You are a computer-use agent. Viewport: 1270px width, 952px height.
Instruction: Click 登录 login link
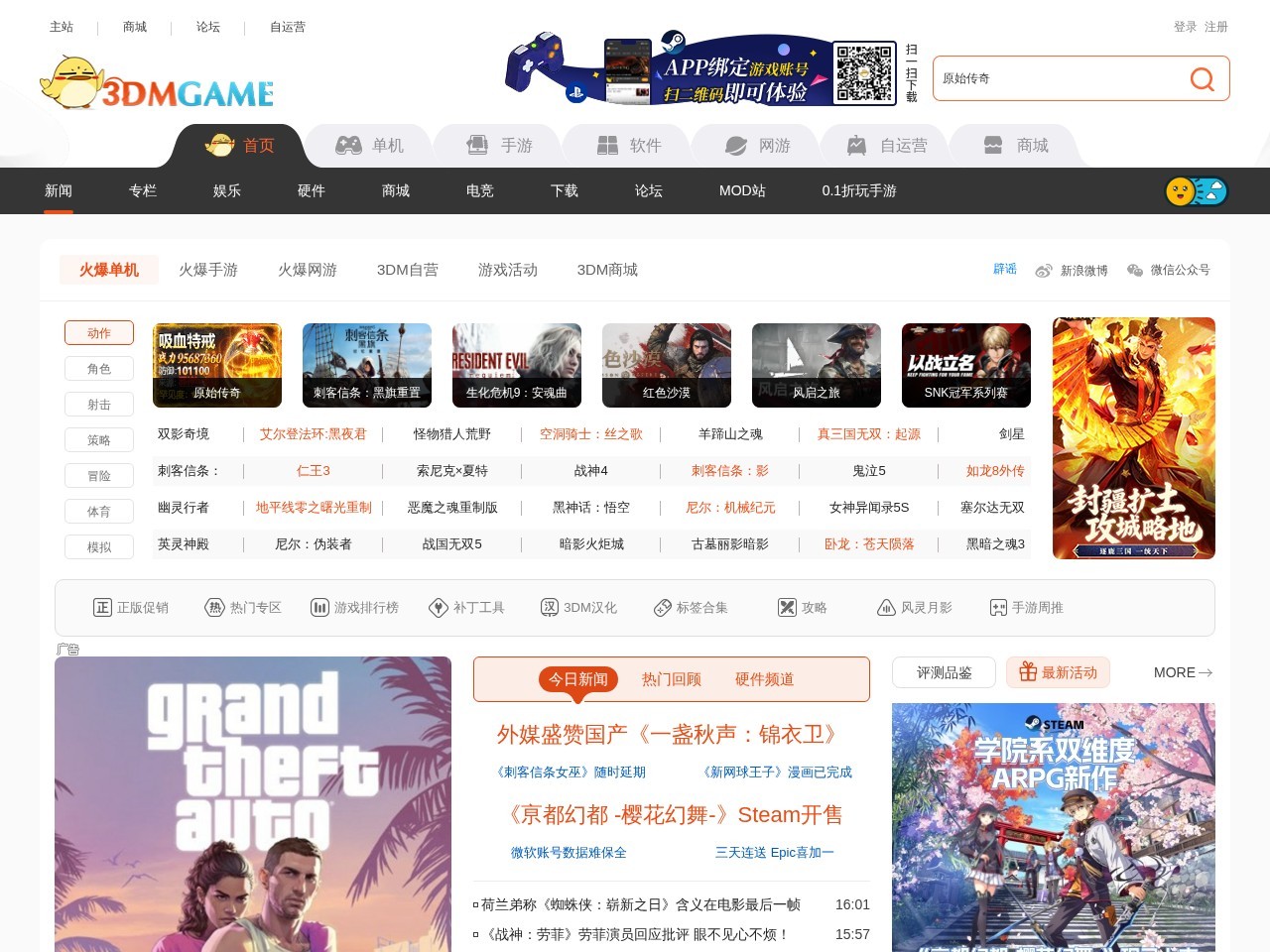[x=1185, y=27]
